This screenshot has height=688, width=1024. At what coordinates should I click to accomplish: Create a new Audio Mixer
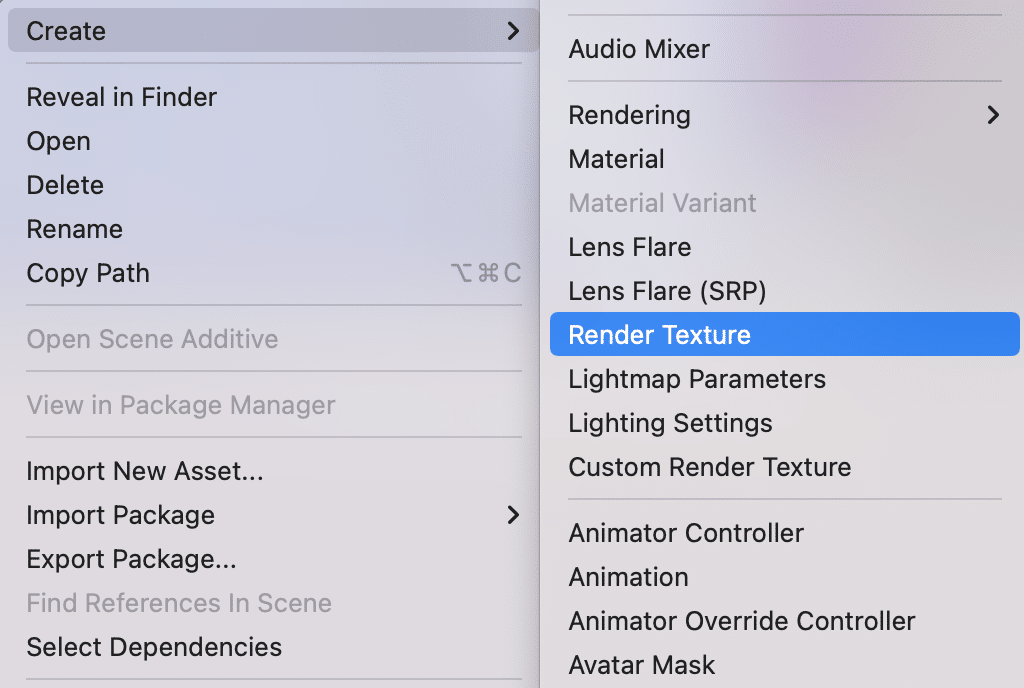639,49
